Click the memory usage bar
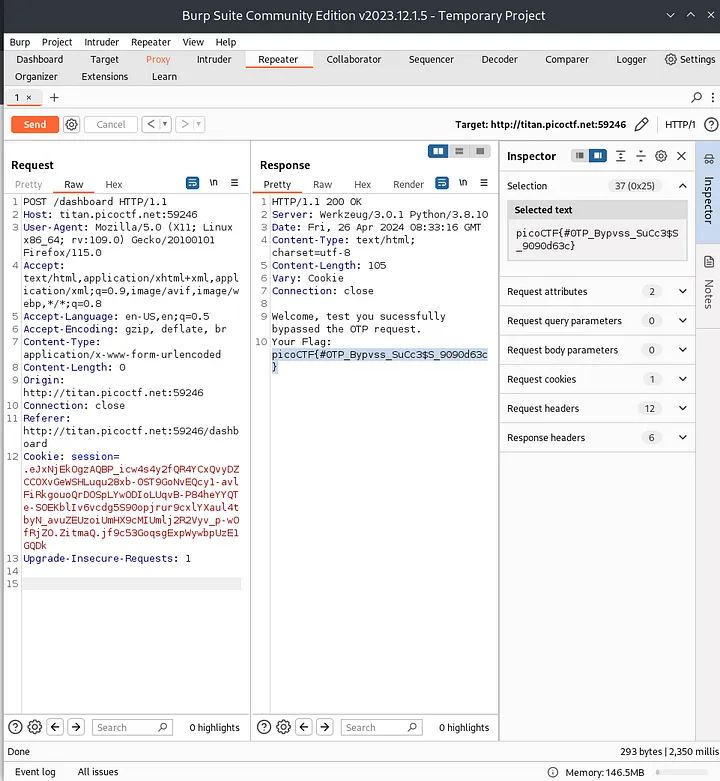This screenshot has height=781, width=720. click(682, 772)
